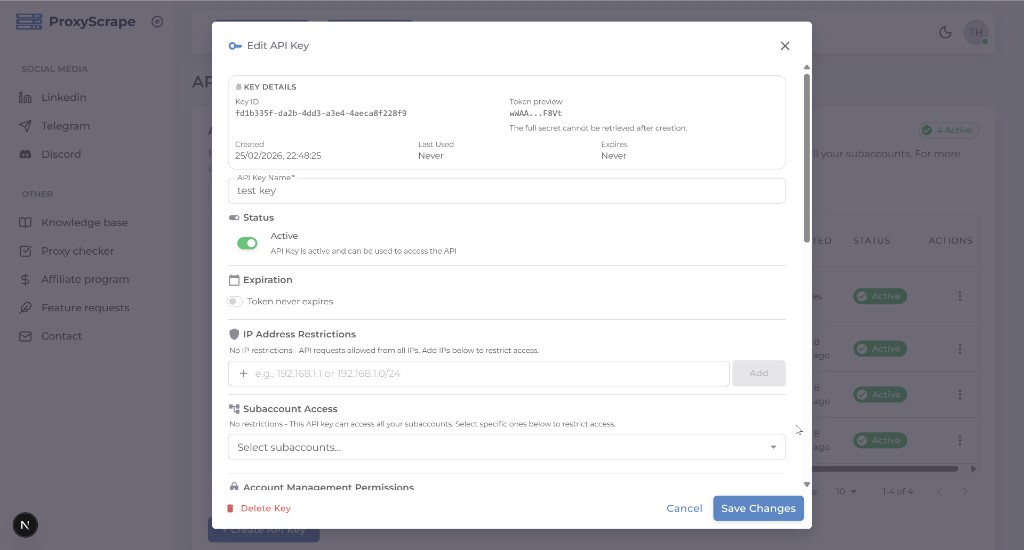
Task: Click the Discord icon in sidebar
Action: pyautogui.click(x=25, y=155)
